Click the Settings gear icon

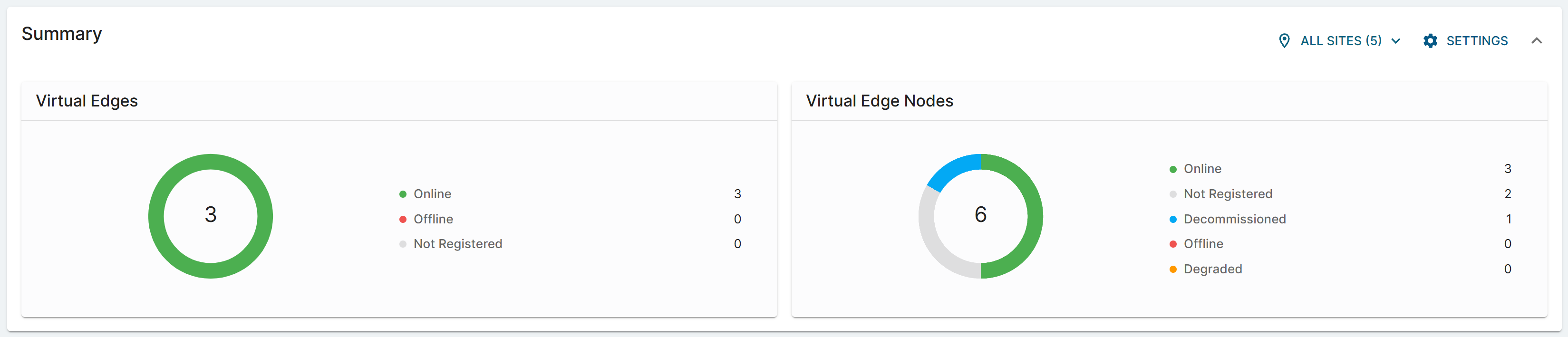tap(1430, 41)
